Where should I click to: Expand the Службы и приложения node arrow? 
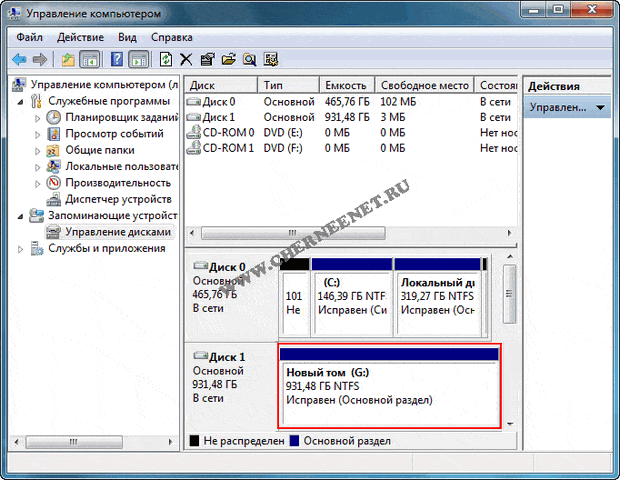[21, 249]
